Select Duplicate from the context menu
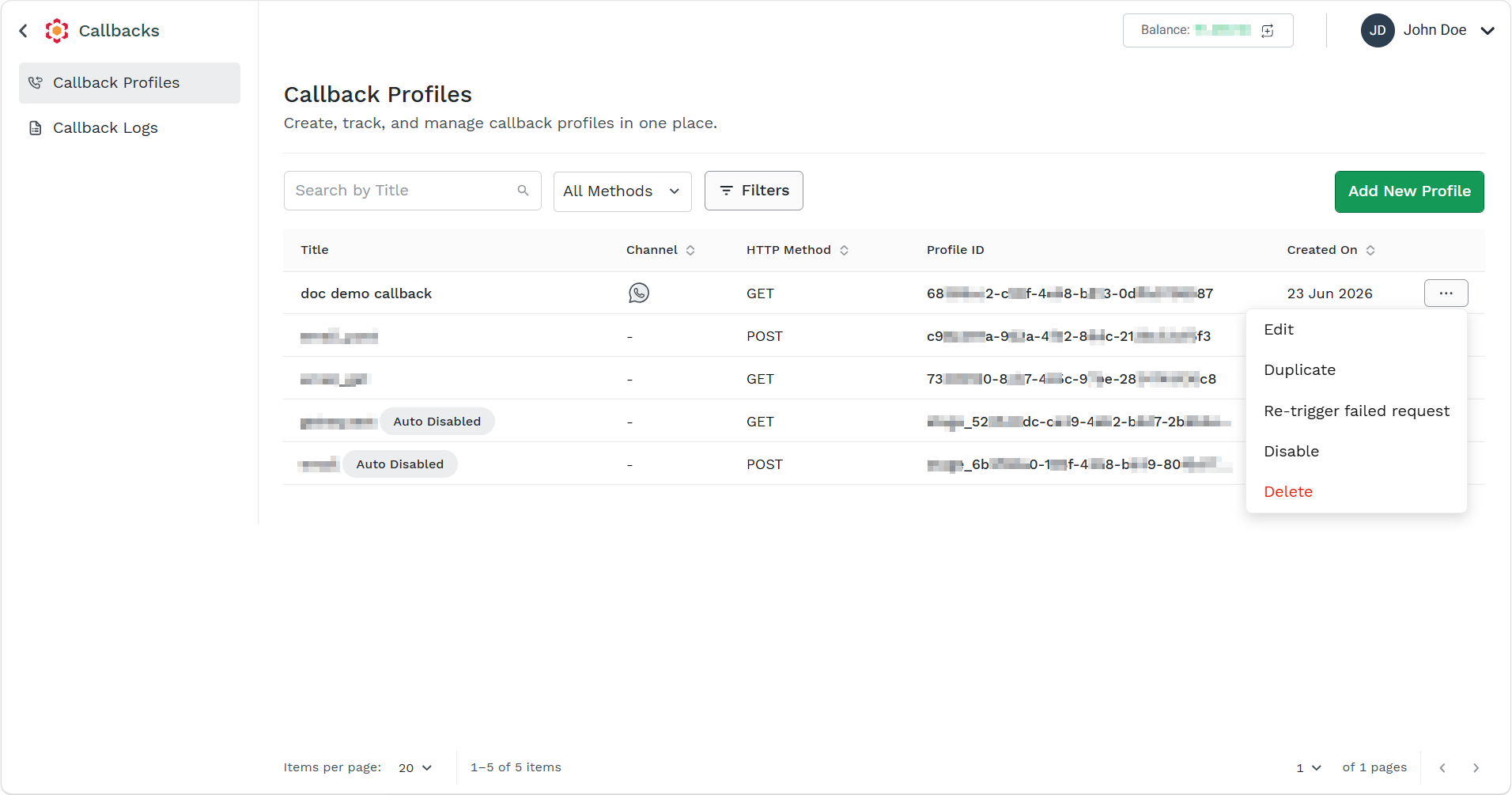 [1300, 370]
